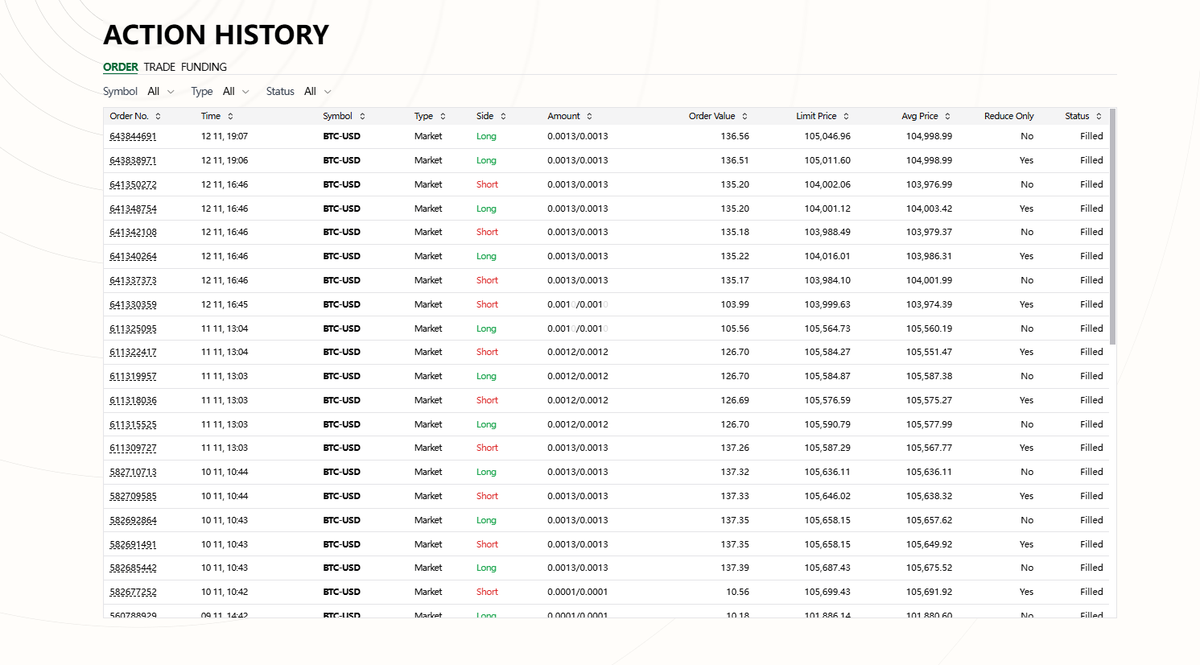The width and height of the screenshot is (1200, 665).
Task: Sort table by Amount column
Action: click(x=570, y=116)
